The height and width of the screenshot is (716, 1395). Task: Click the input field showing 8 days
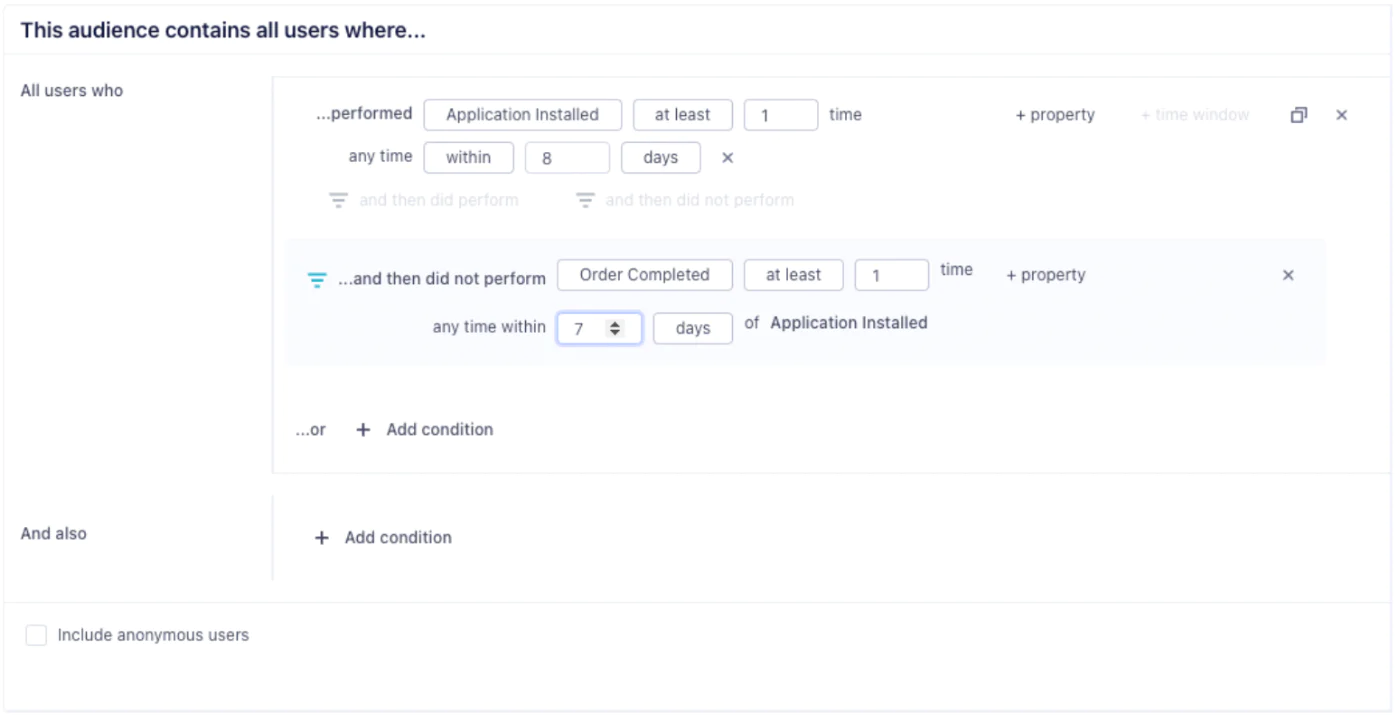[566, 158]
